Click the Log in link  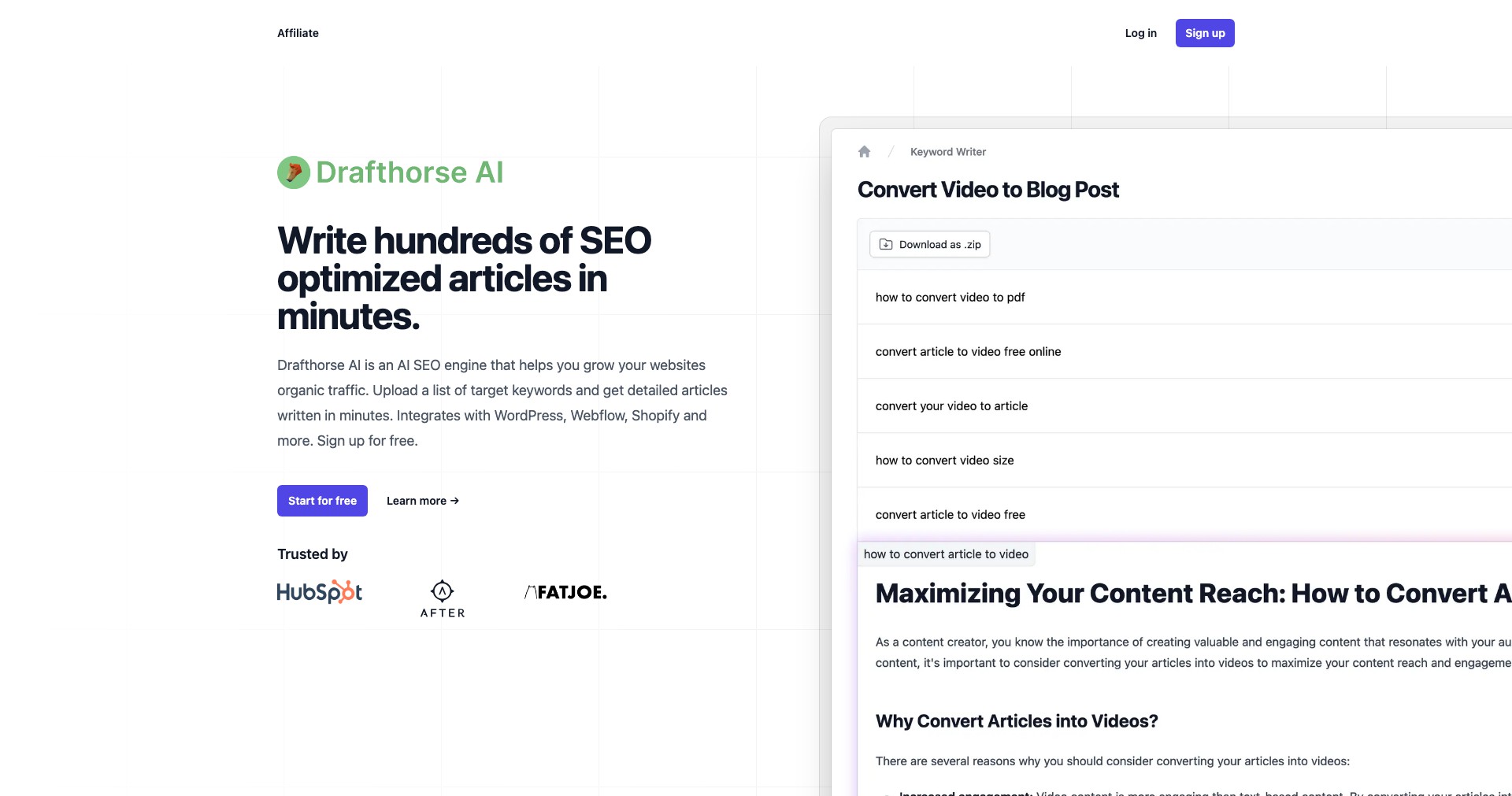click(1141, 33)
